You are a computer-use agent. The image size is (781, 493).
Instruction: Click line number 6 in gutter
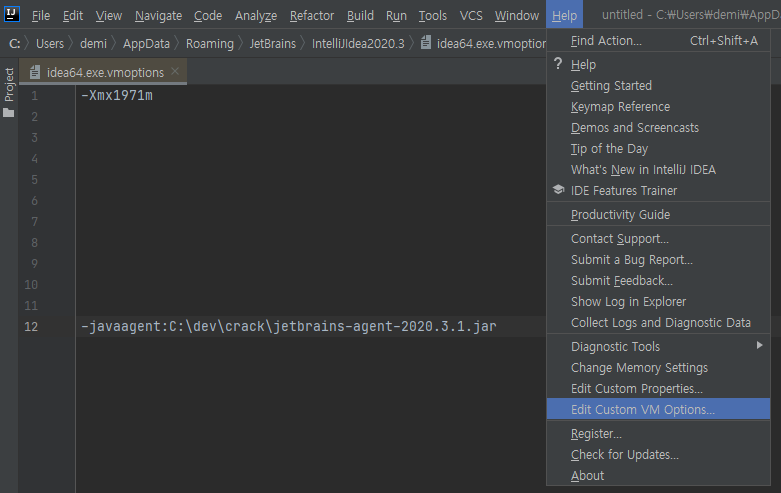(x=34, y=200)
